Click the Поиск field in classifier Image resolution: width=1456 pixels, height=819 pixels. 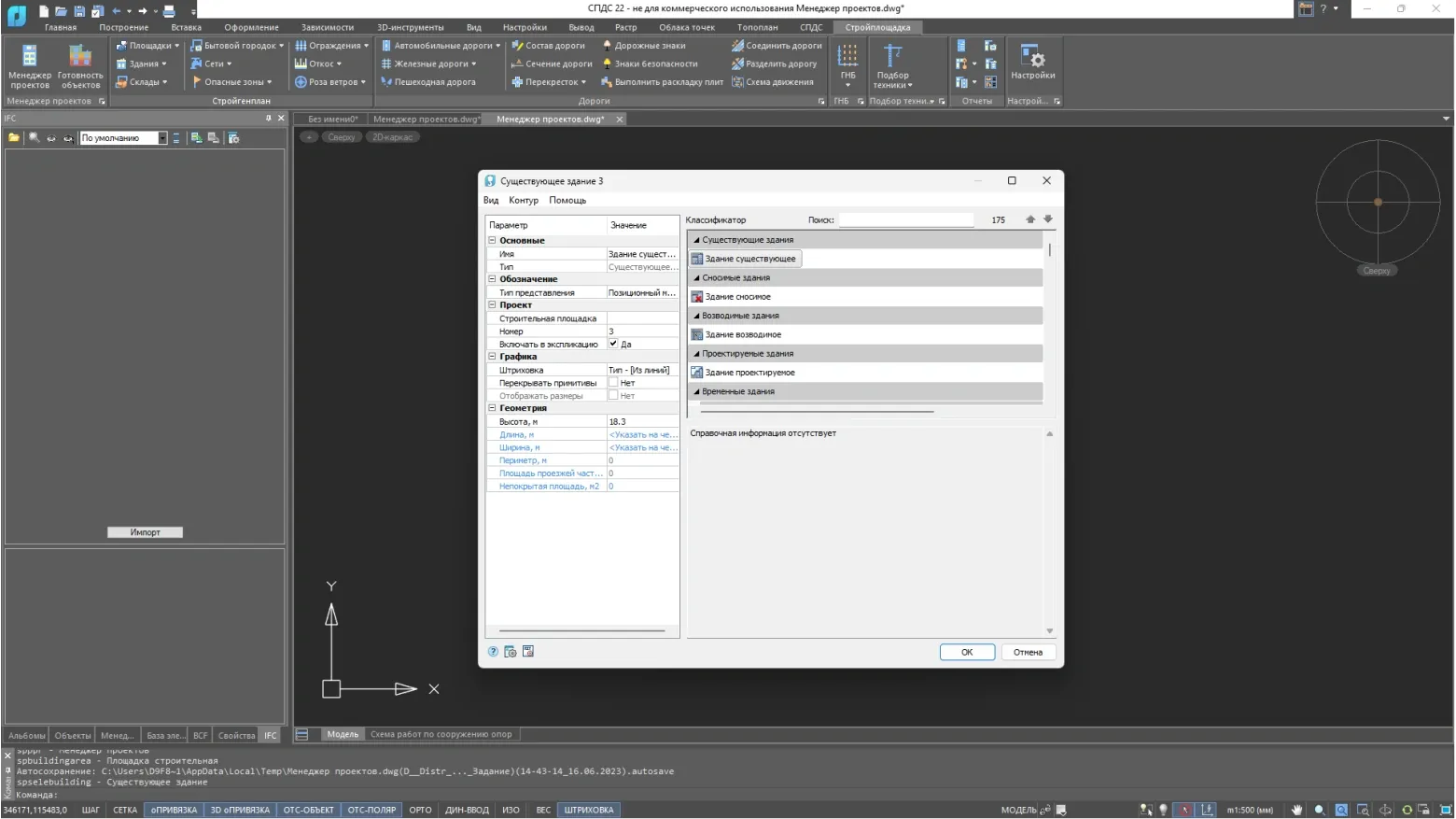[x=905, y=219]
